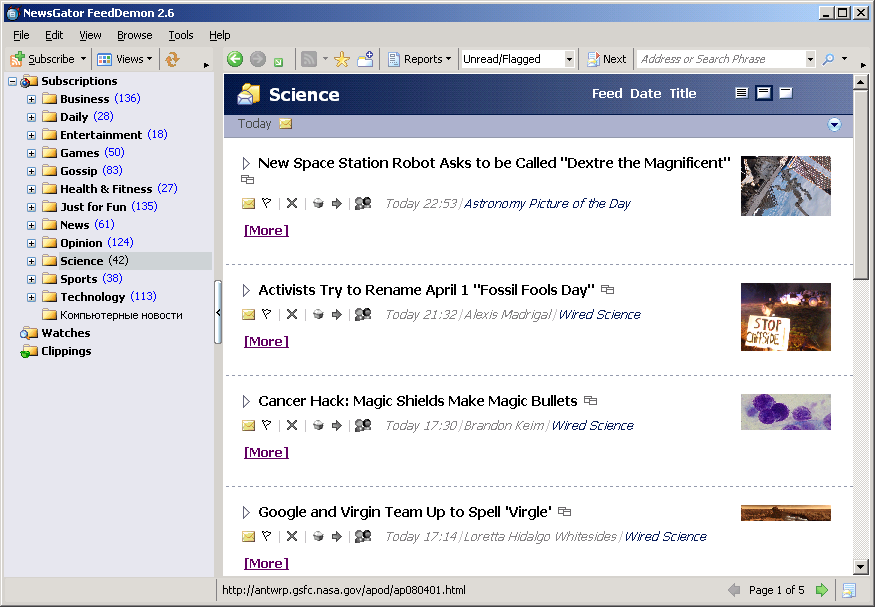Viewport: 875px width, 607px height.
Task: Click the green next page arrow
Action: pos(821,590)
